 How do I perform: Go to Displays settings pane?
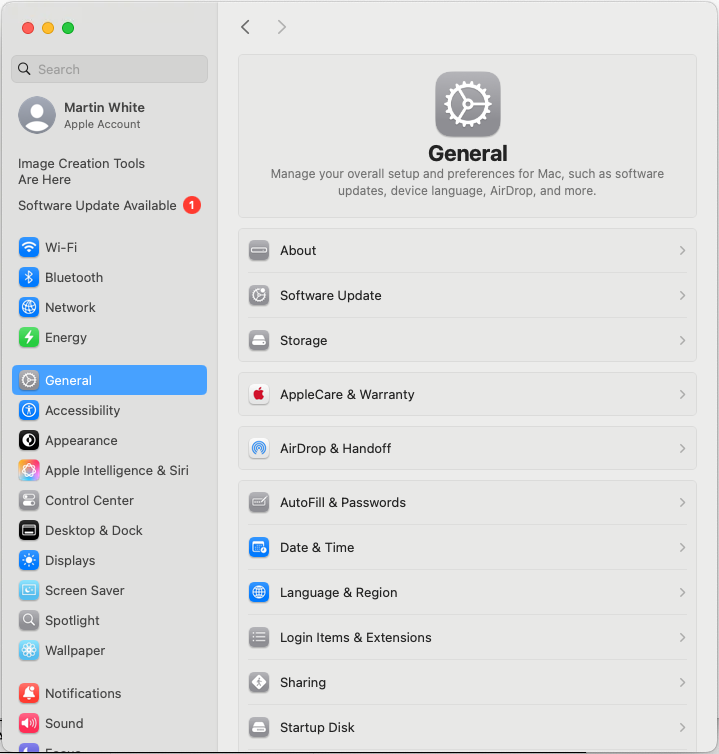[x=70, y=560]
